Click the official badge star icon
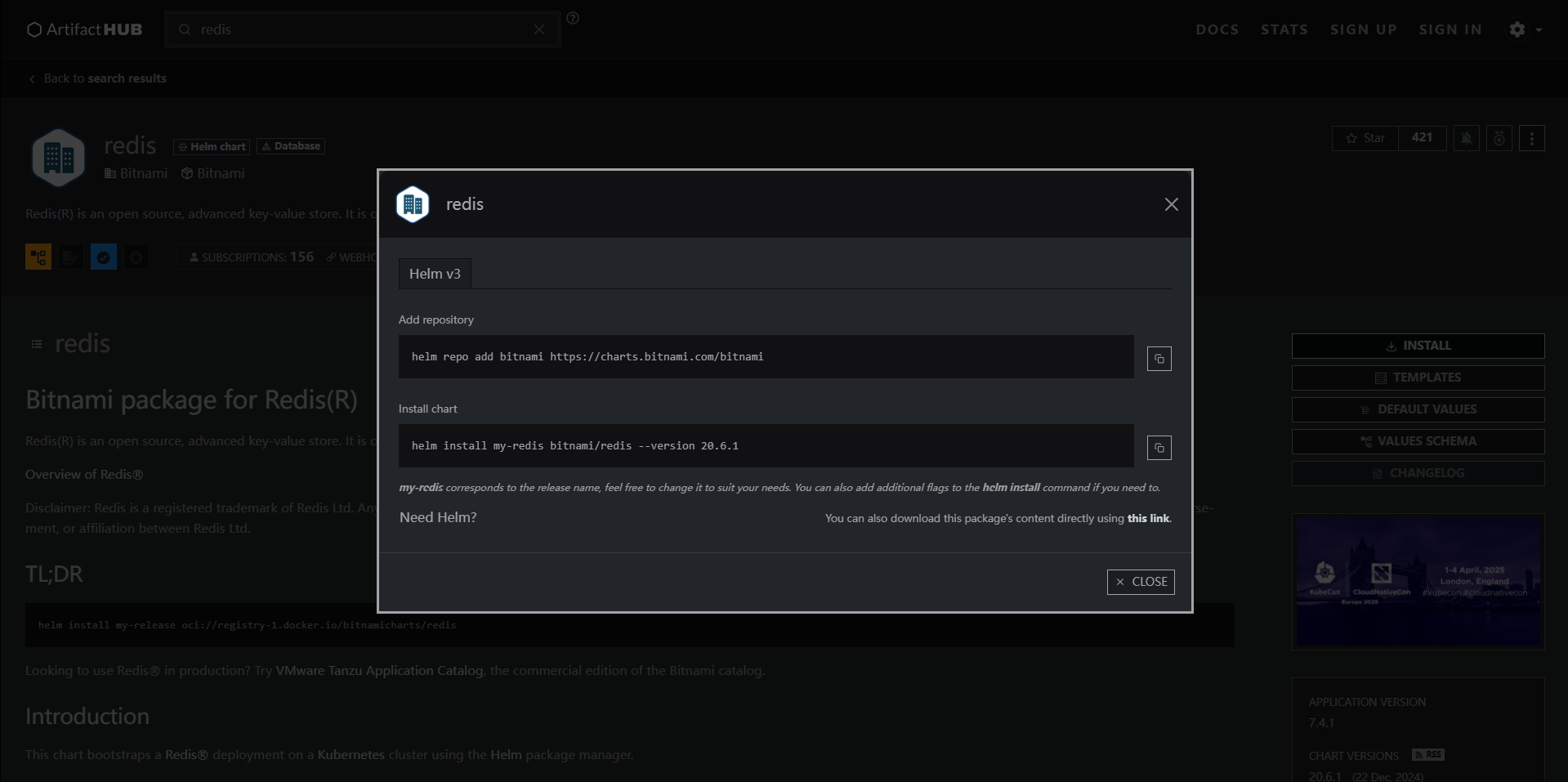The height and width of the screenshot is (782, 1568). click(x=136, y=257)
